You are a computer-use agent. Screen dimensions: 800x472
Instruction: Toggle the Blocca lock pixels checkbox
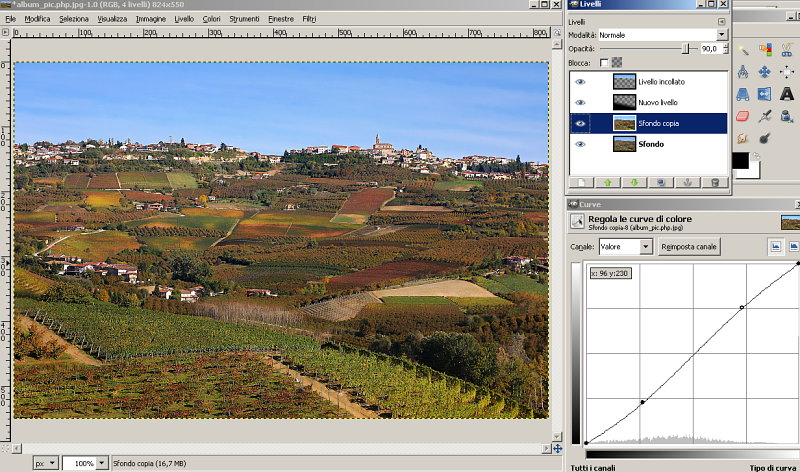click(x=604, y=63)
